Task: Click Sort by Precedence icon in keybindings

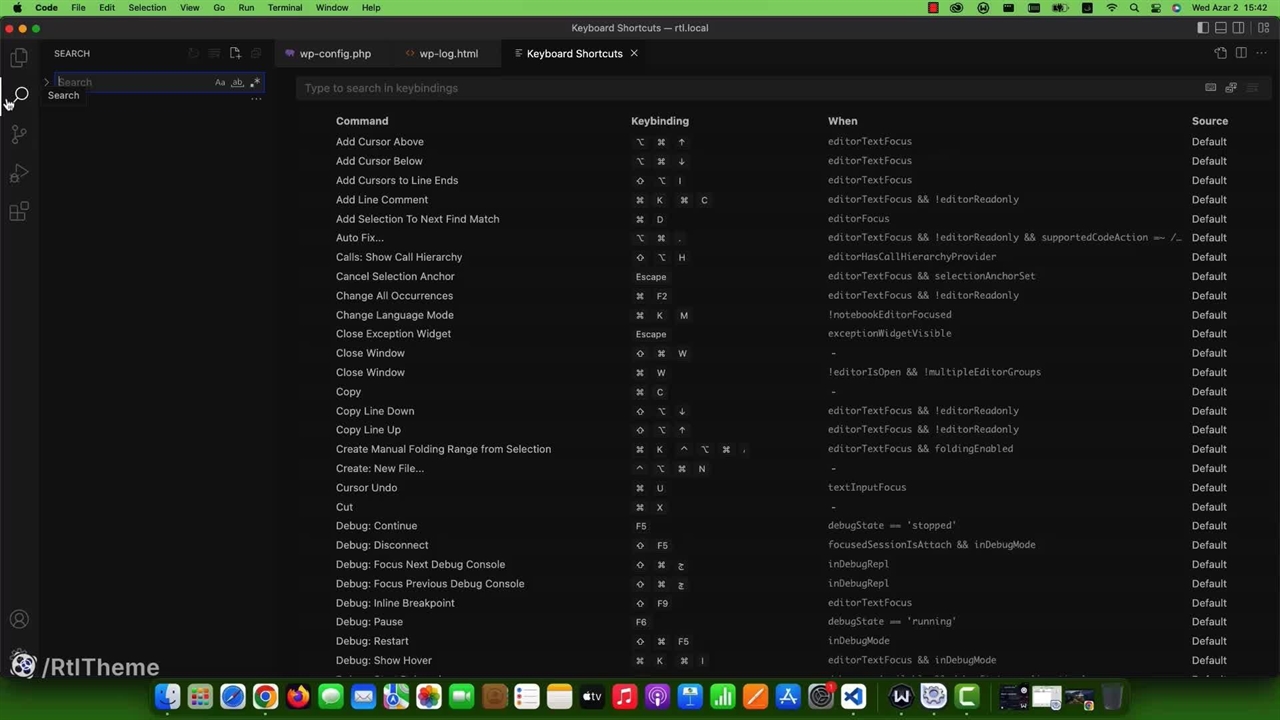Action: click(x=1231, y=88)
